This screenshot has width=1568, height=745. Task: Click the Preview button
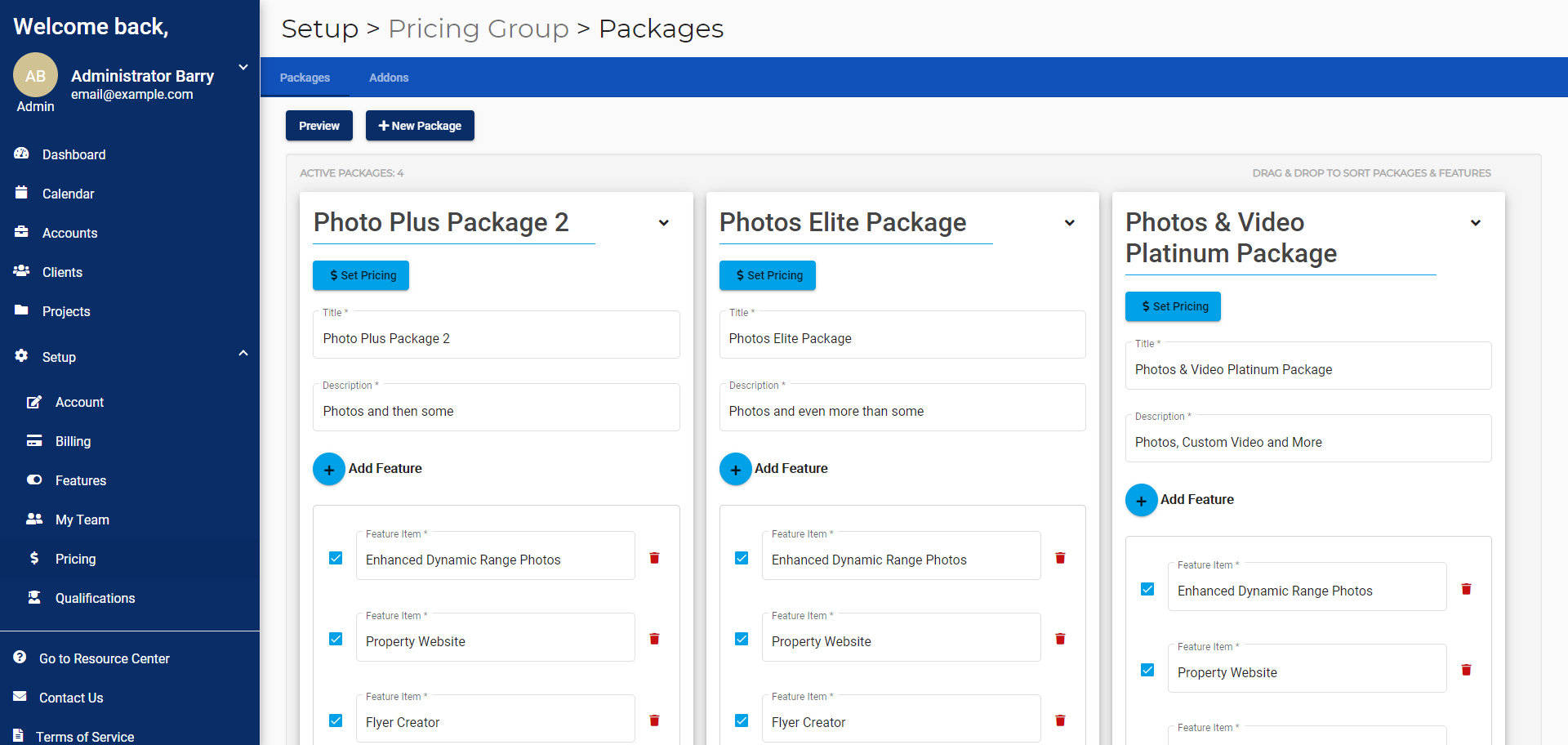[319, 126]
